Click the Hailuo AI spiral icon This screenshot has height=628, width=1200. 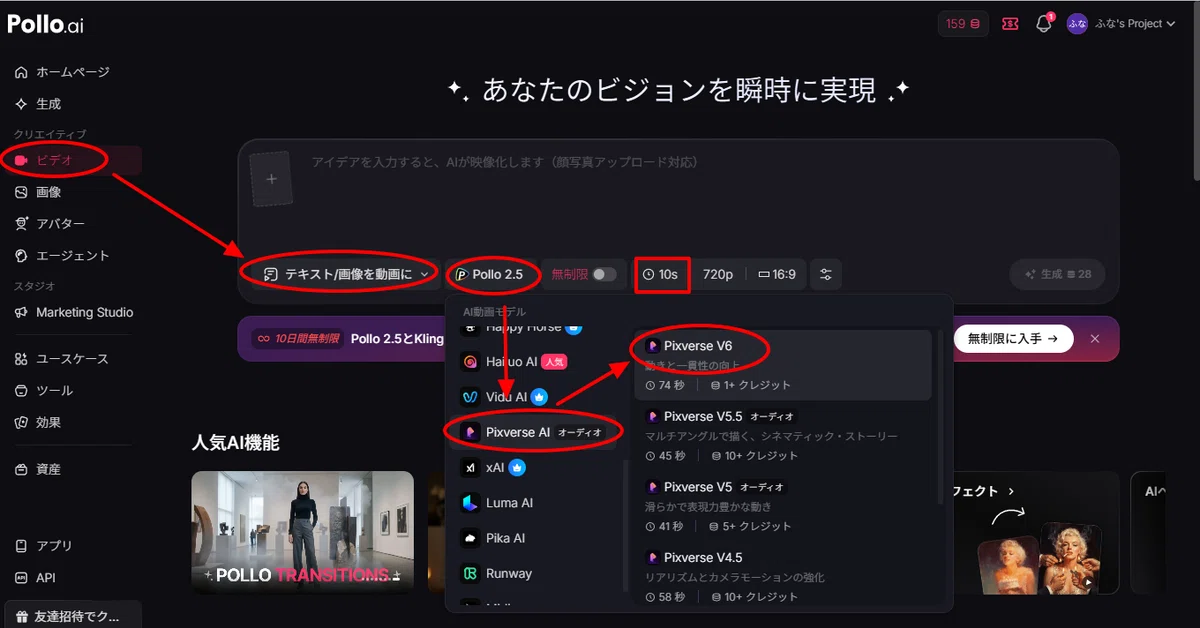click(469, 361)
